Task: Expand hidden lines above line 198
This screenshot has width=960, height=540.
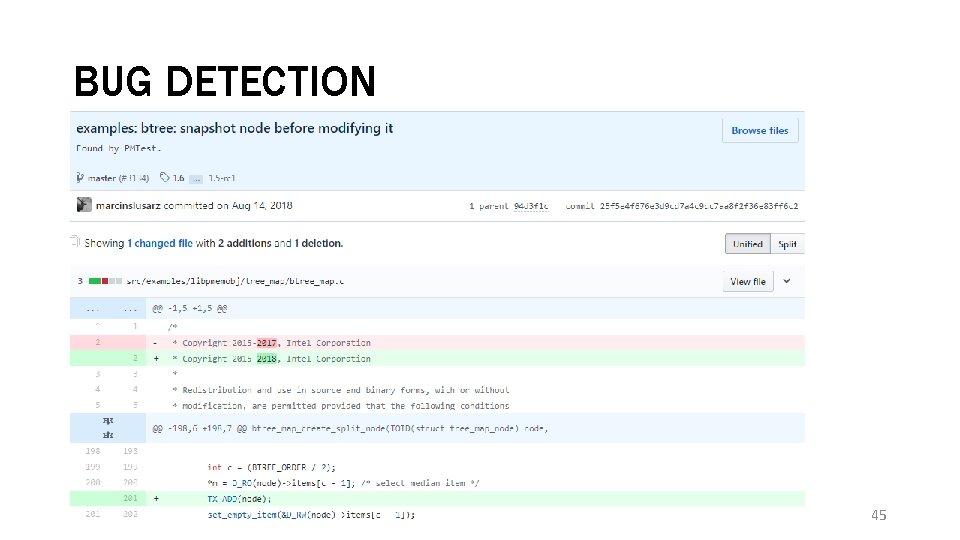Action: [108, 428]
